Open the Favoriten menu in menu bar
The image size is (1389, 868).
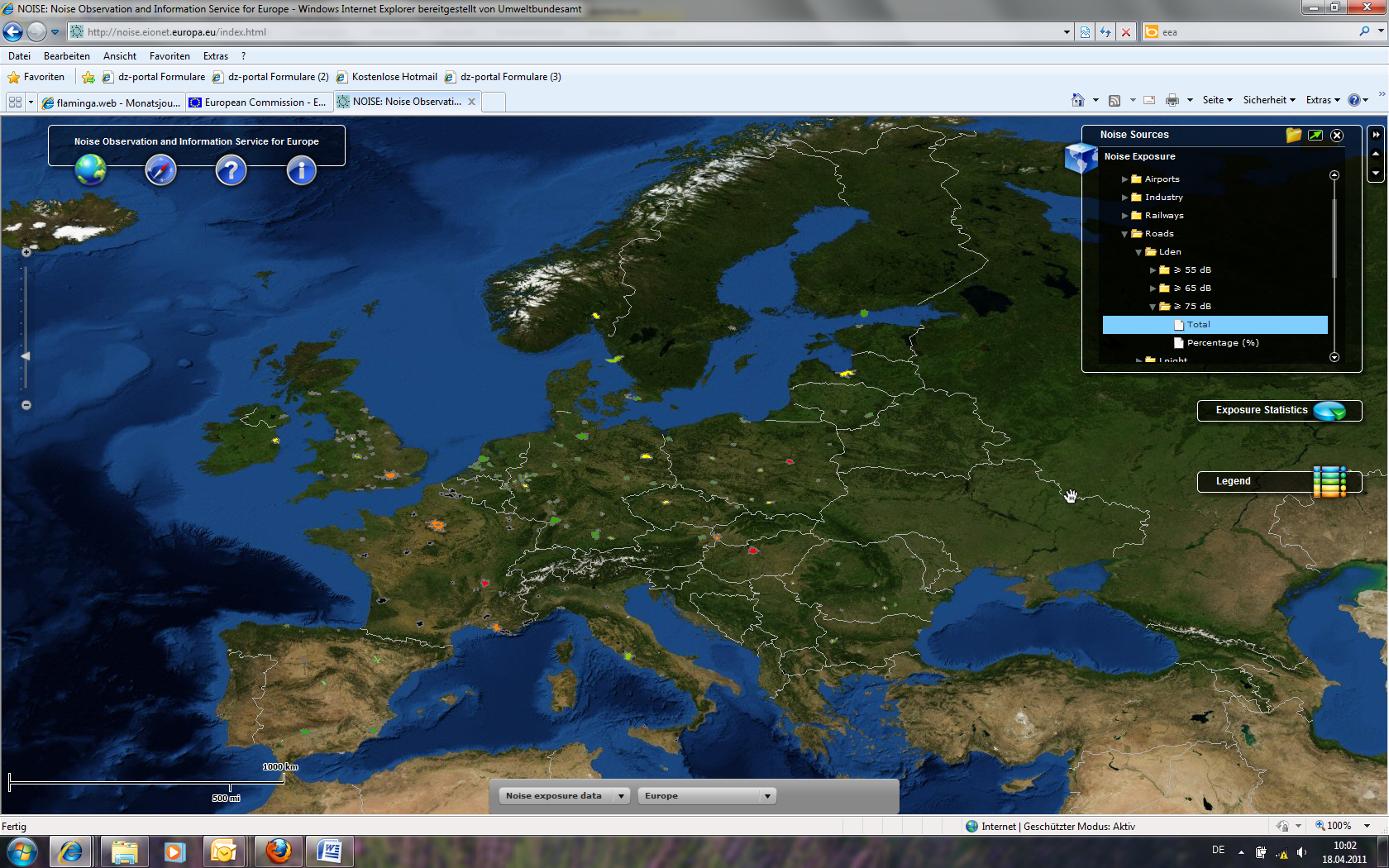tap(169, 56)
